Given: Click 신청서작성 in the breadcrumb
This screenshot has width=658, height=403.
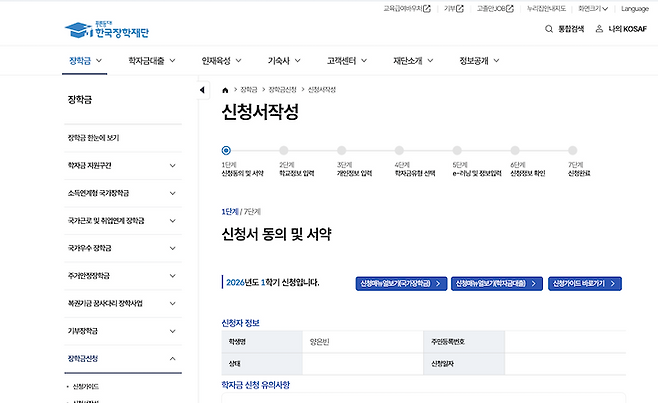Looking at the screenshot, I should coord(322,90).
